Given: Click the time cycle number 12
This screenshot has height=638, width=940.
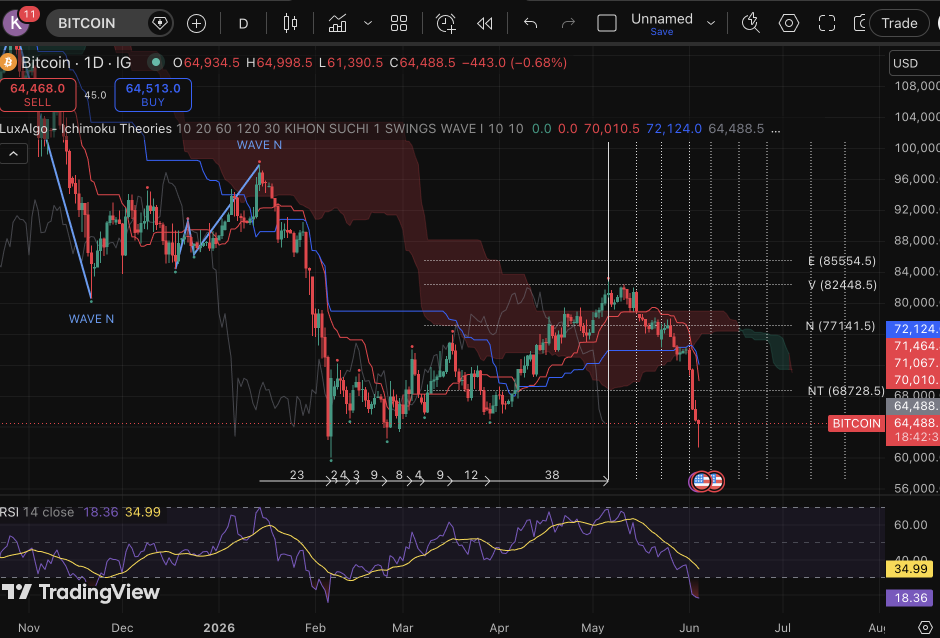Looking at the screenshot, I should (471, 475).
